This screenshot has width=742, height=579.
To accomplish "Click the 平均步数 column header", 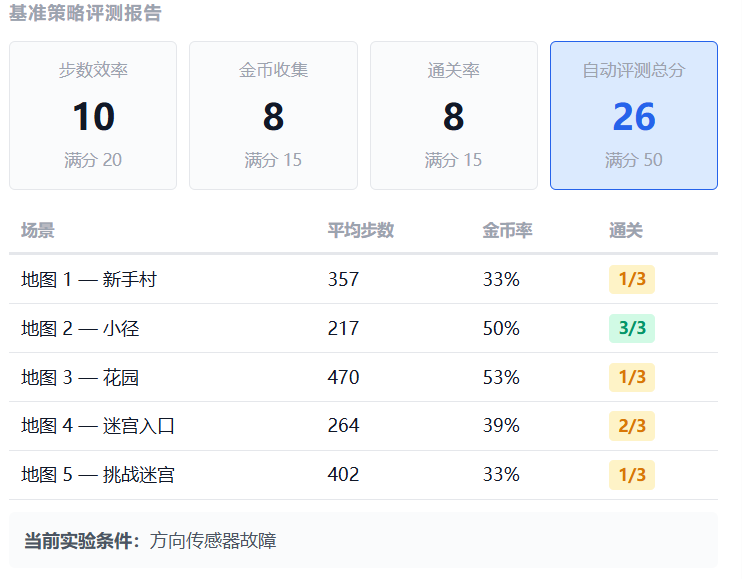I will click(x=361, y=230).
